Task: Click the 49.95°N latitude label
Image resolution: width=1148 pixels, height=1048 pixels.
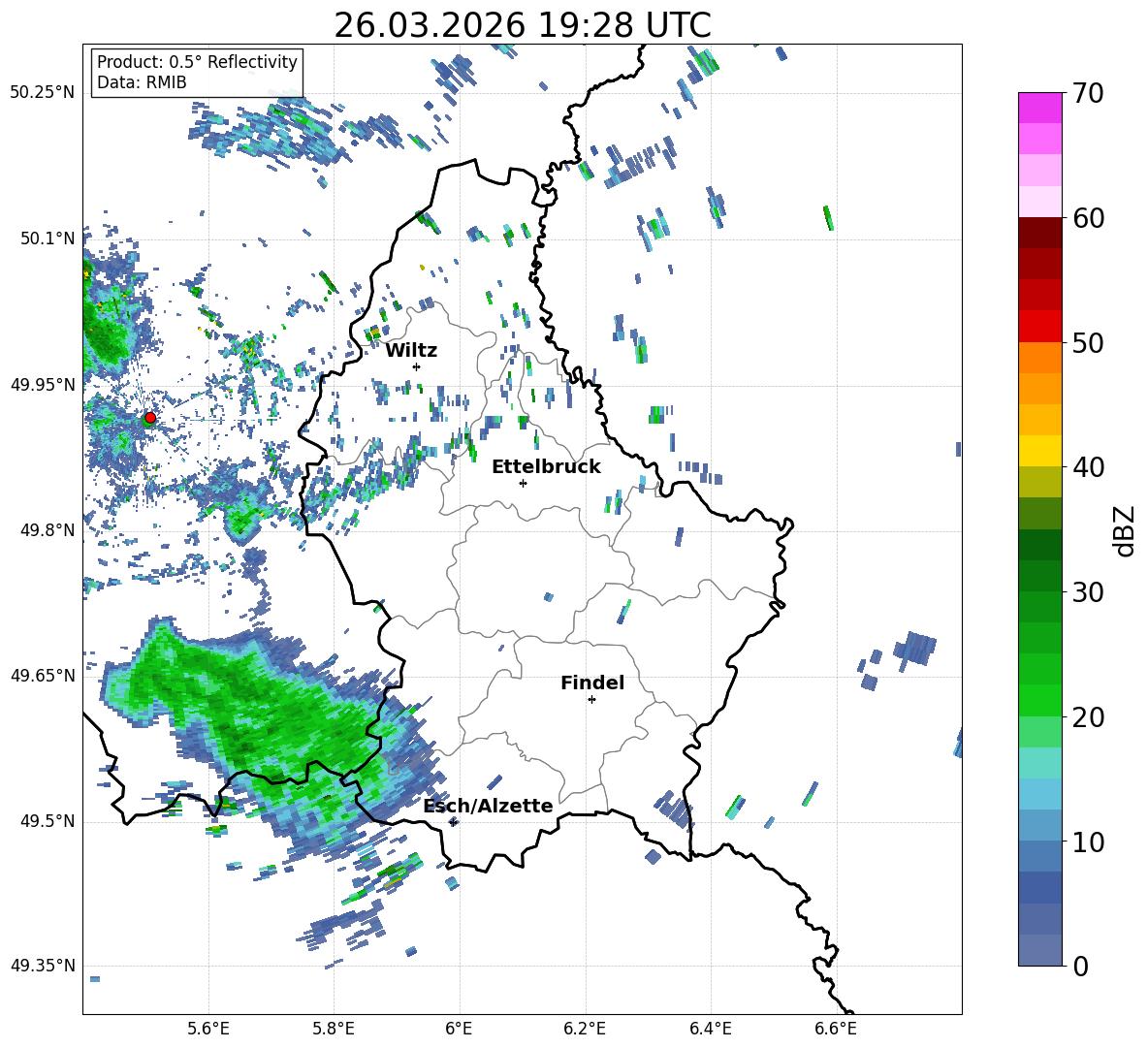Action: coord(43,384)
